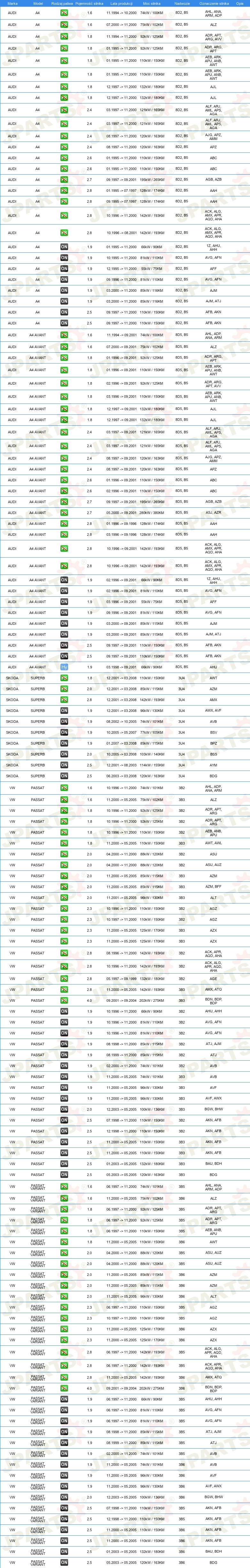Click diesel ON icon in Skoda Superb AVB row

[x=64, y=722]
